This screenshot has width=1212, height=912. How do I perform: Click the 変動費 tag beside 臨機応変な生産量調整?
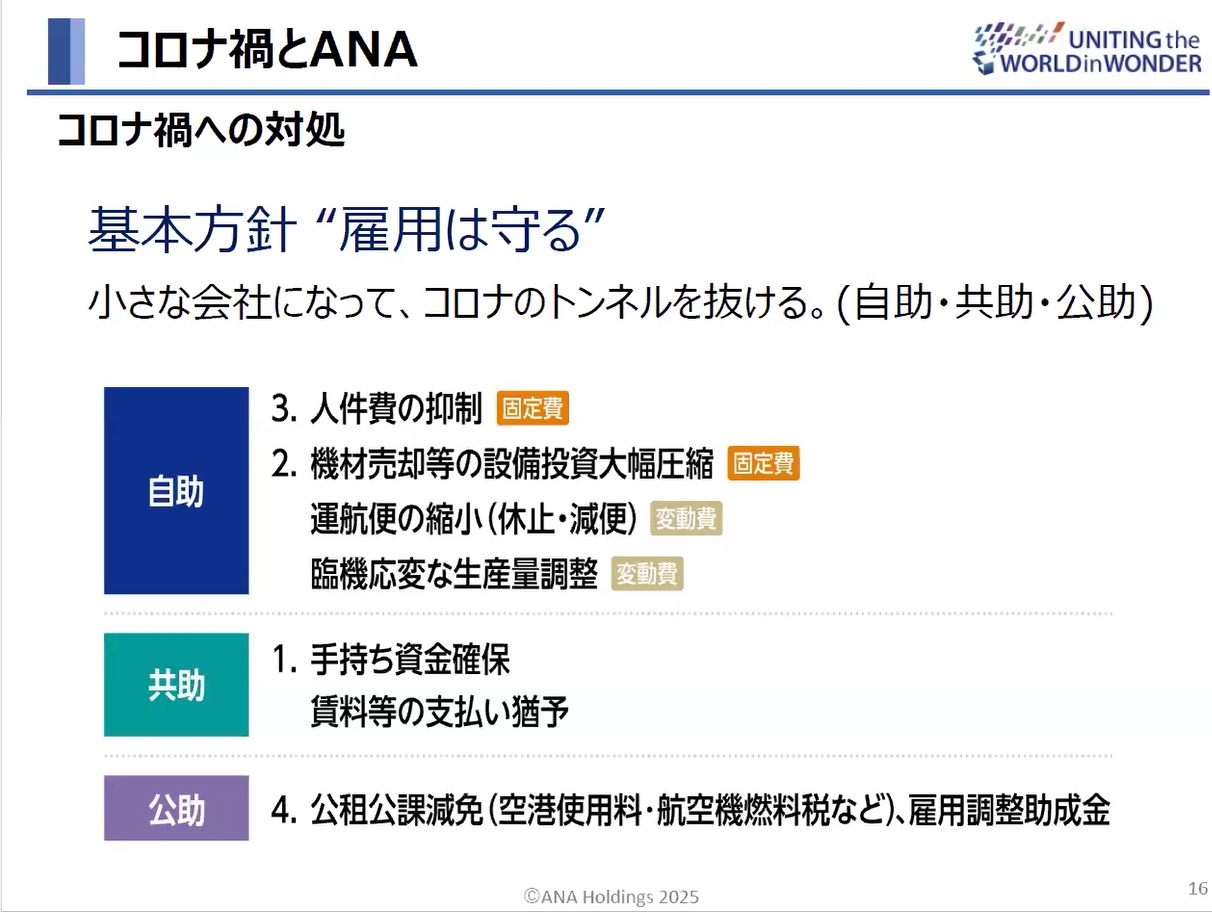tap(647, 574)
